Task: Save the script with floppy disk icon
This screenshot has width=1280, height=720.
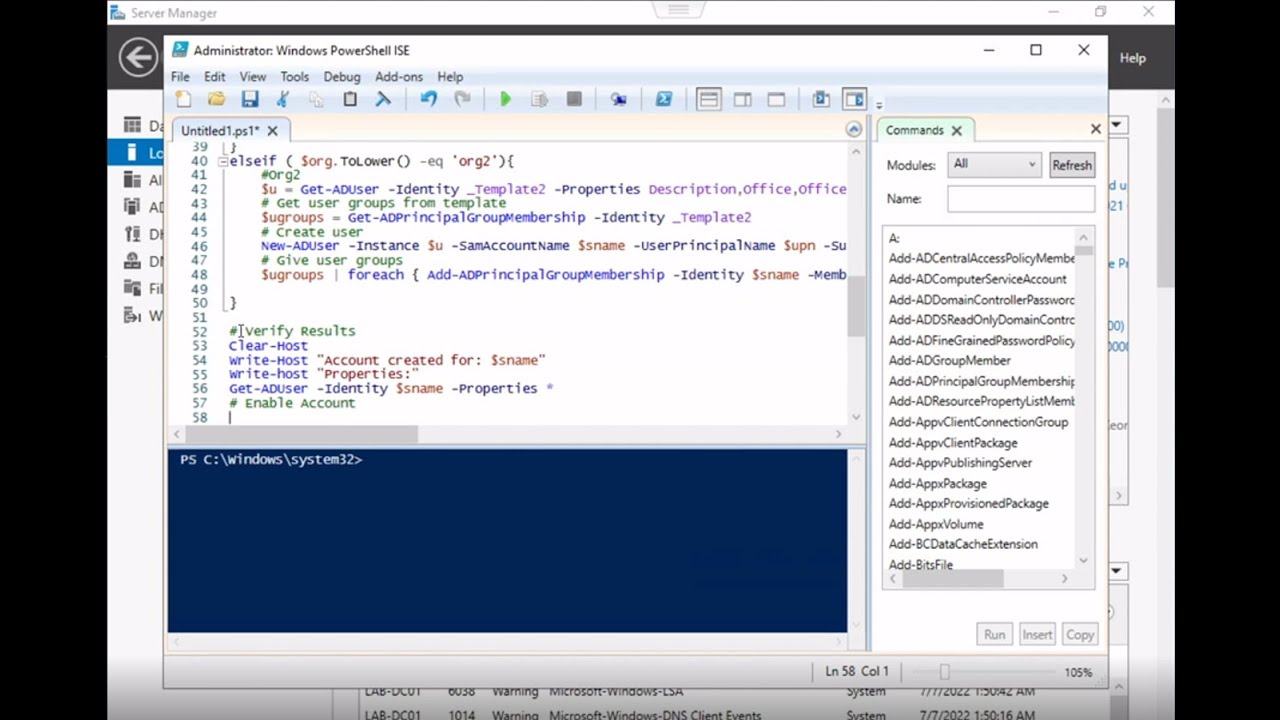Action: click(x=250, y=99)
